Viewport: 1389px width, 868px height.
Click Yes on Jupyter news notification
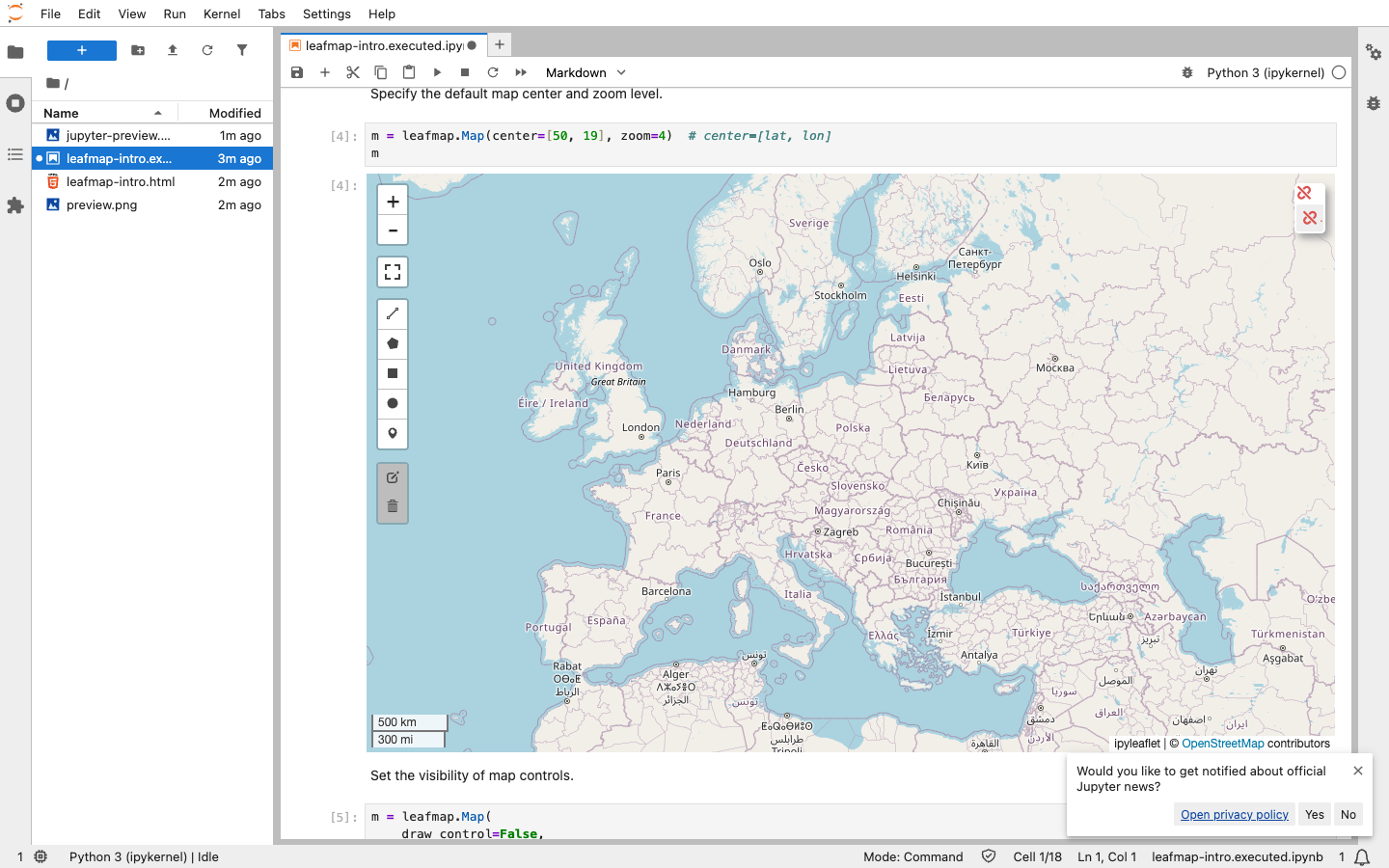(x=1315, y=815)
